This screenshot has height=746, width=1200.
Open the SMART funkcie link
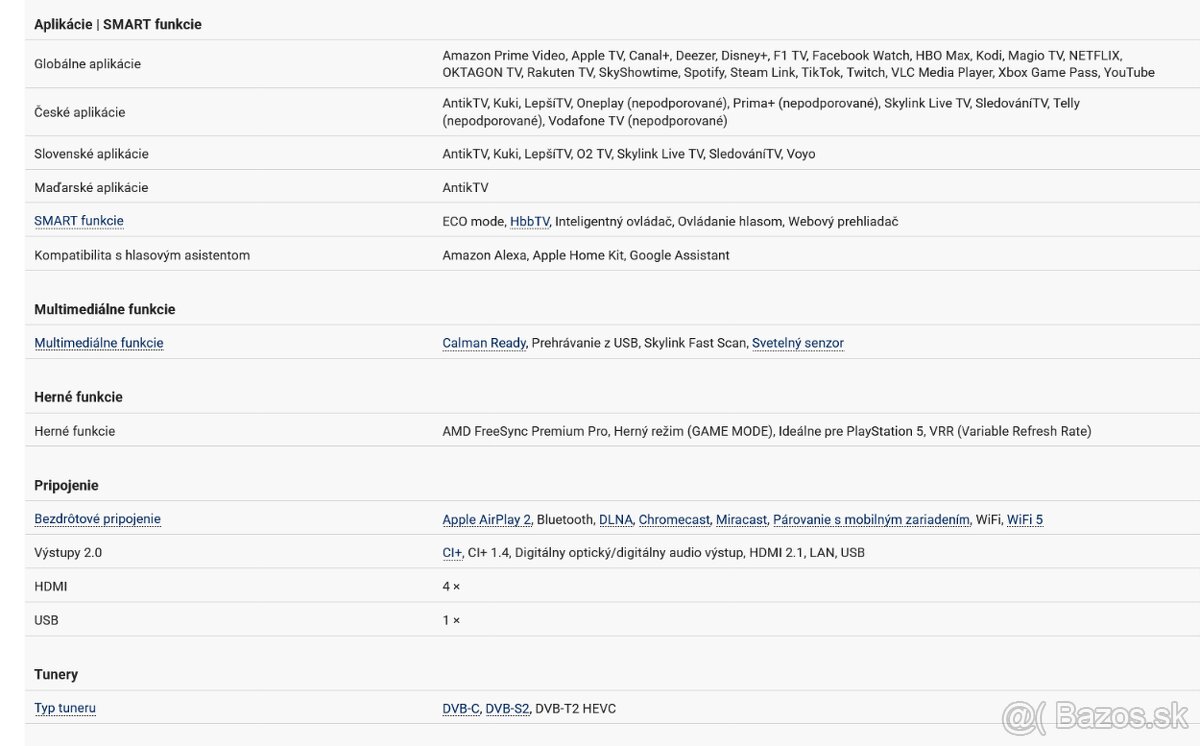79,221
